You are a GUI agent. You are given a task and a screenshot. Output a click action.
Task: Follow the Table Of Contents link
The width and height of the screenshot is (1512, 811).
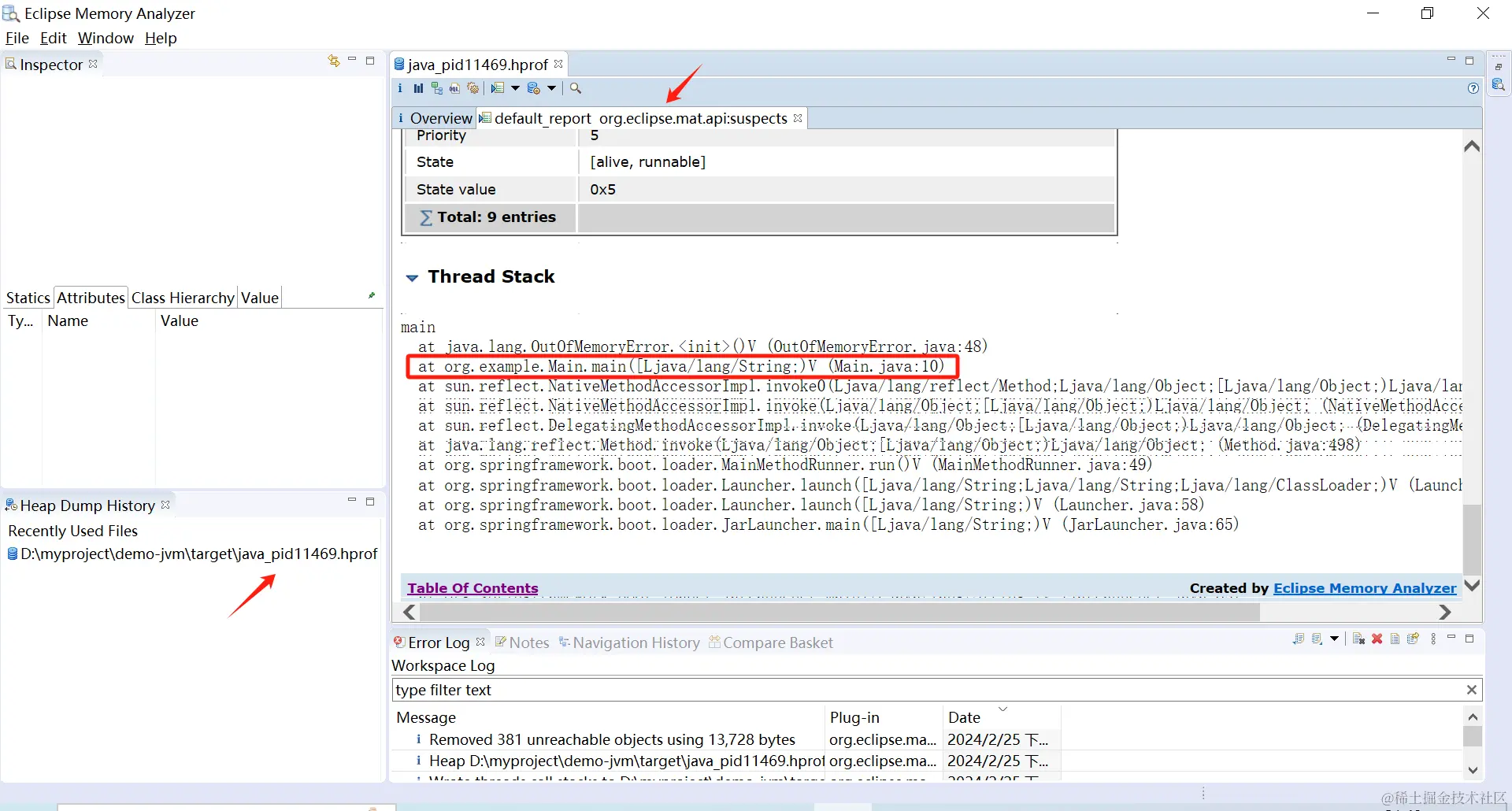tap(472, 588)
